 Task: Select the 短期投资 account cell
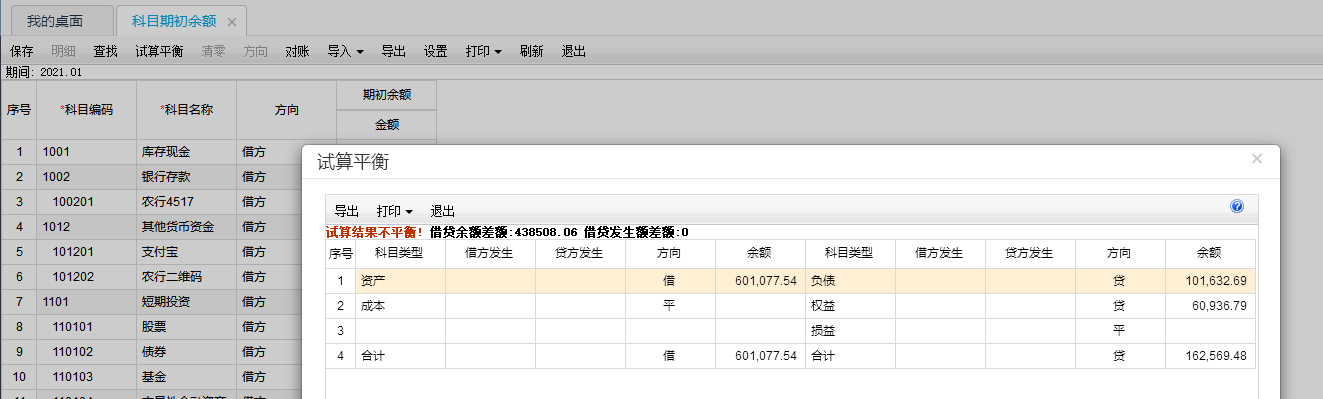click(186, 302)
